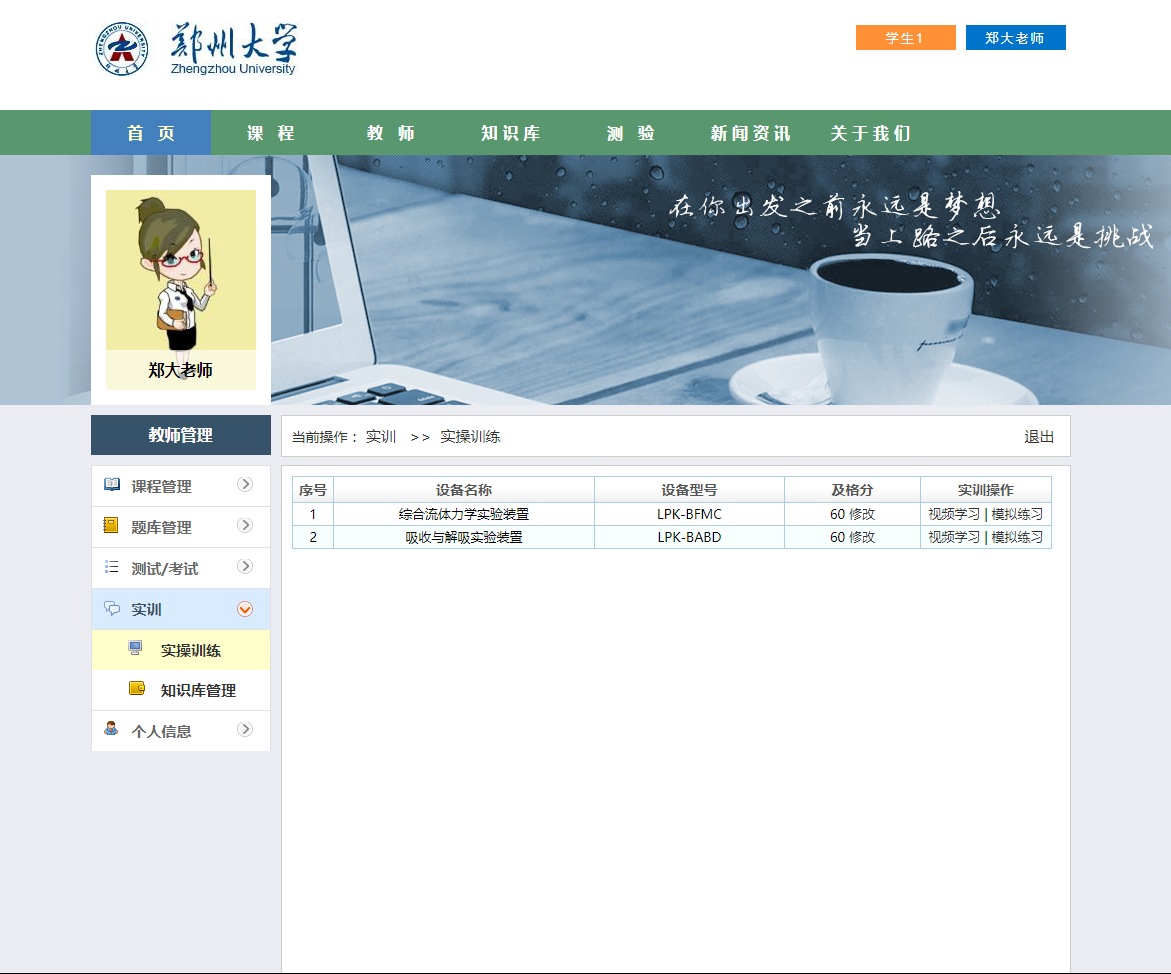The image size is (1171, 974).
Task: Click the orange 学生1 button
Action: point(905,38)
